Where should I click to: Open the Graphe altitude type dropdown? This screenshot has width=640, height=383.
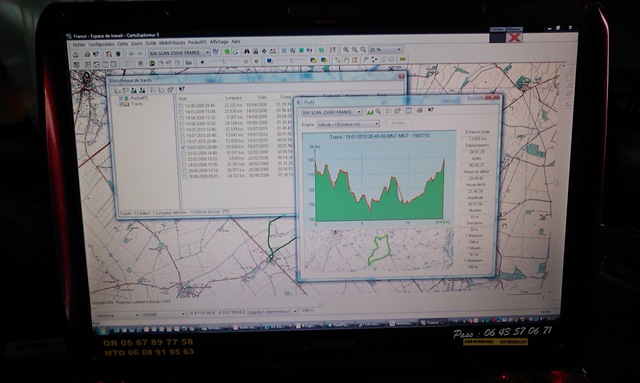point(348,124)
